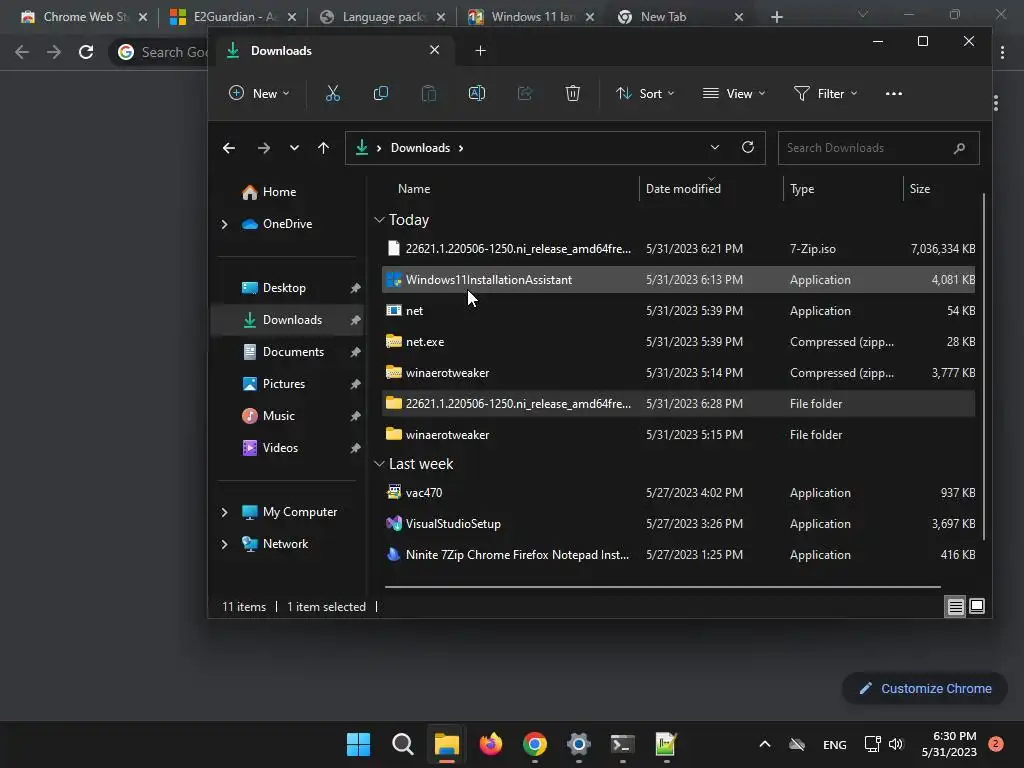The image size is (1024, 768).
Task: Expand the address bar history dropdown
Action: point(715,148)
